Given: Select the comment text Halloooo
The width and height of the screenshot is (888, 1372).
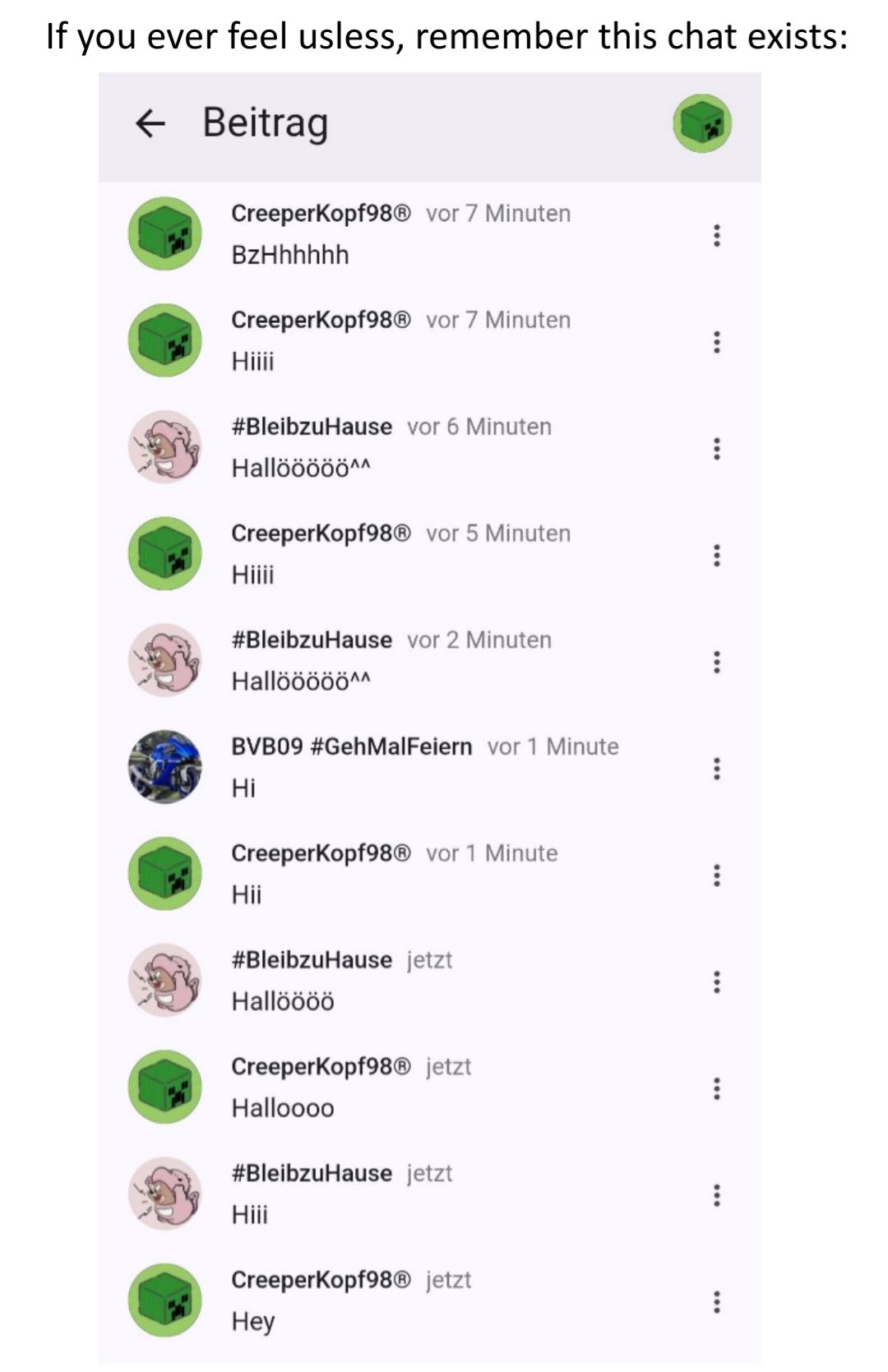Looking at the screenshot, I should pos(283,1108).
